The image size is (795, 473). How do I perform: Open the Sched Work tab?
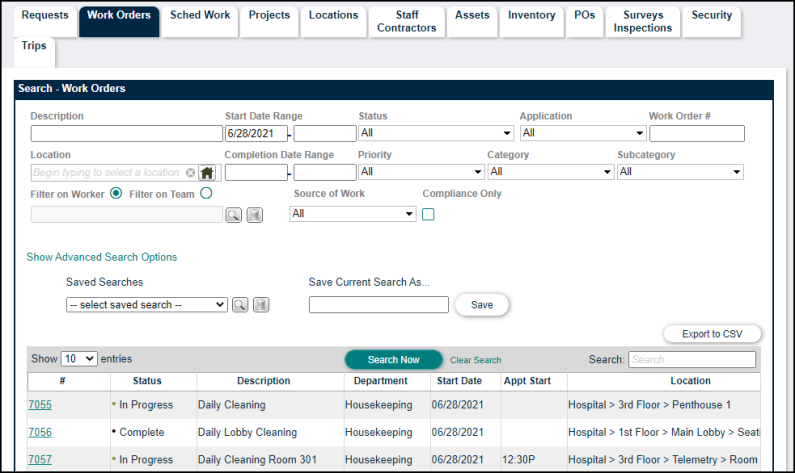200,21
